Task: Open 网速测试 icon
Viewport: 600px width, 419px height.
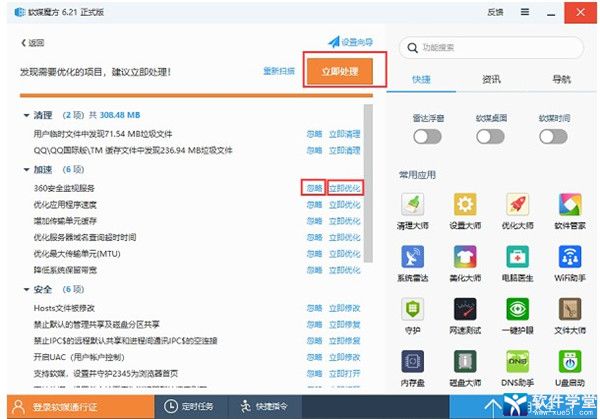Action: 465,309
